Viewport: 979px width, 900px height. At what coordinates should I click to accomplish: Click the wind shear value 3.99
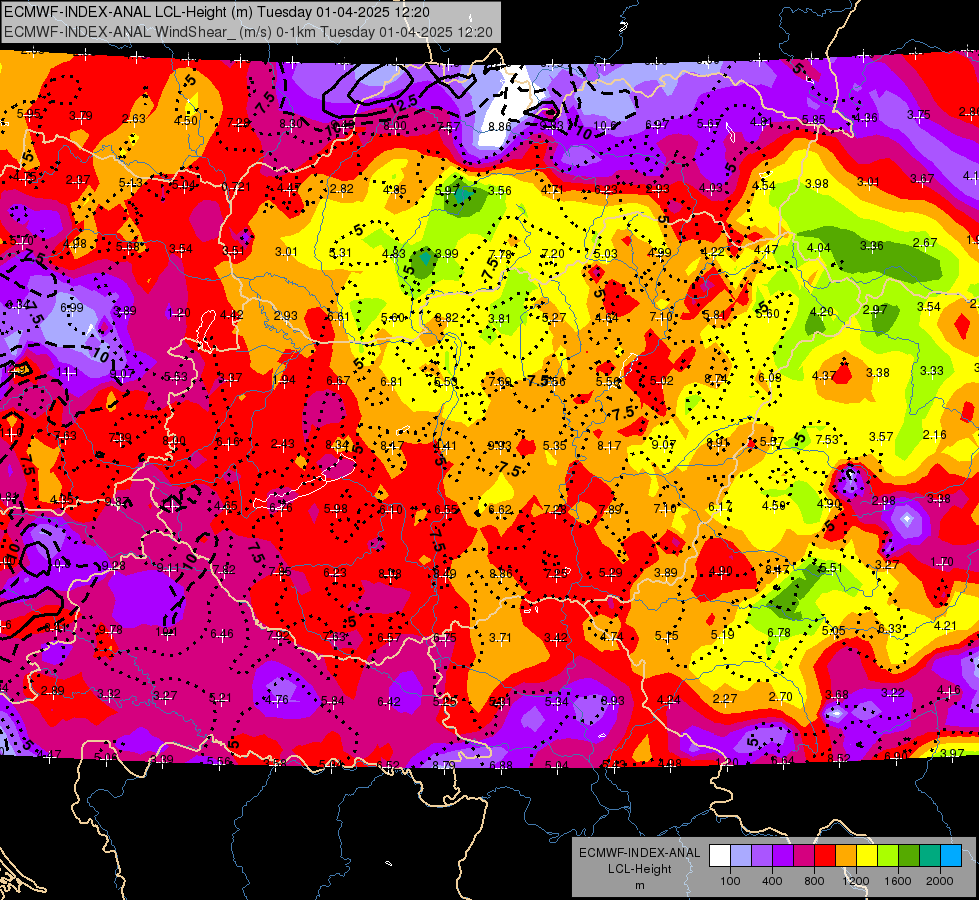[446, 254]
